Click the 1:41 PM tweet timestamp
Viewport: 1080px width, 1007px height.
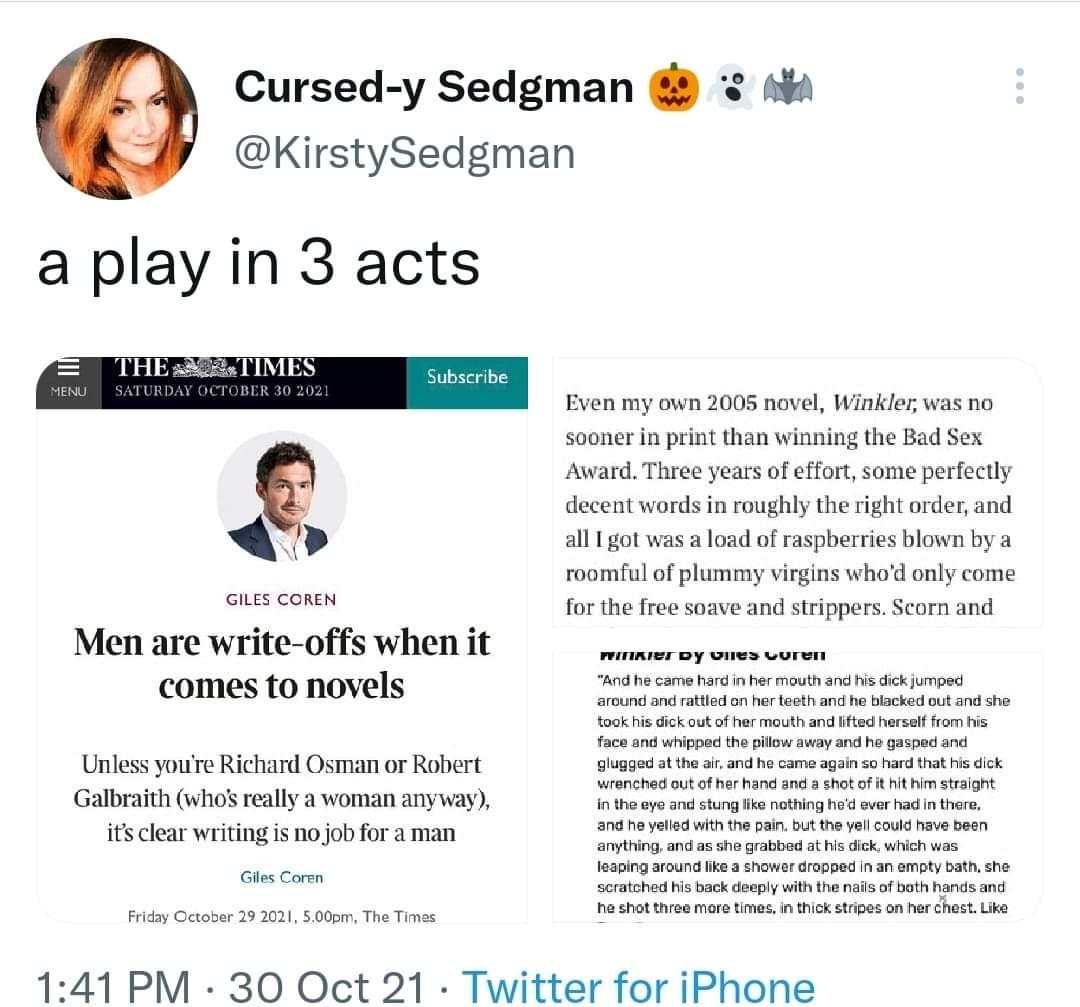tap(112, 987)
